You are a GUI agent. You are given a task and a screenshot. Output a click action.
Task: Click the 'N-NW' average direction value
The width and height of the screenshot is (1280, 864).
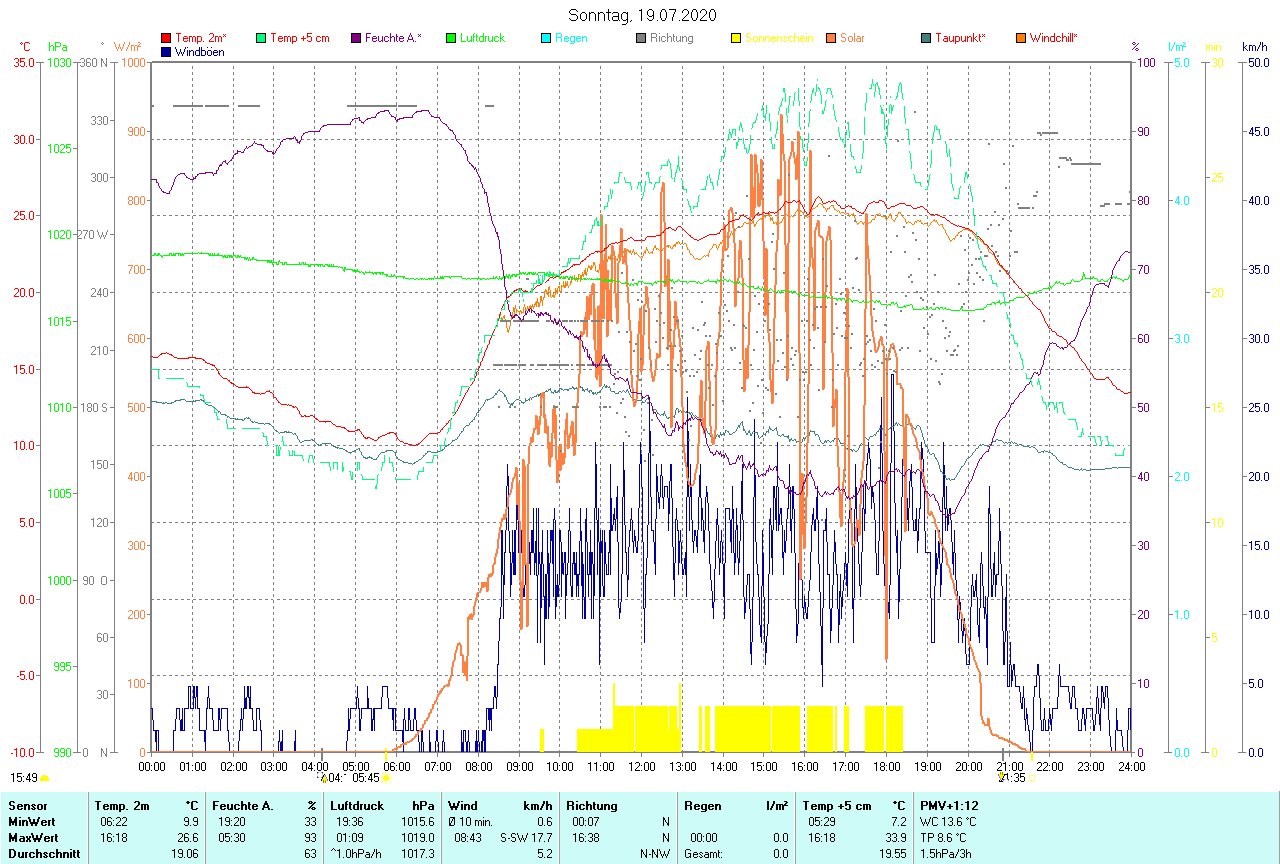(x=655, y=853)
